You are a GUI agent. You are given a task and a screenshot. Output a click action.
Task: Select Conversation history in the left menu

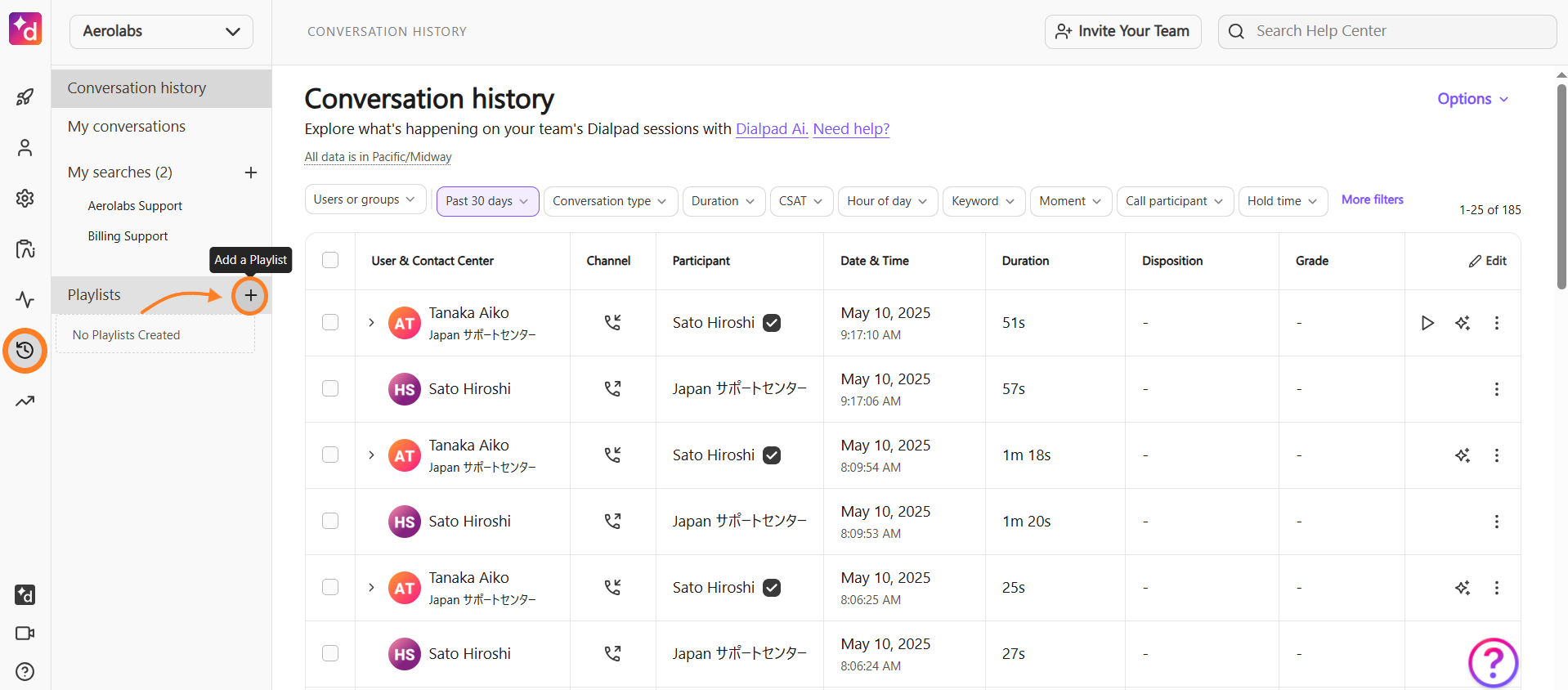tap(161, 88)
